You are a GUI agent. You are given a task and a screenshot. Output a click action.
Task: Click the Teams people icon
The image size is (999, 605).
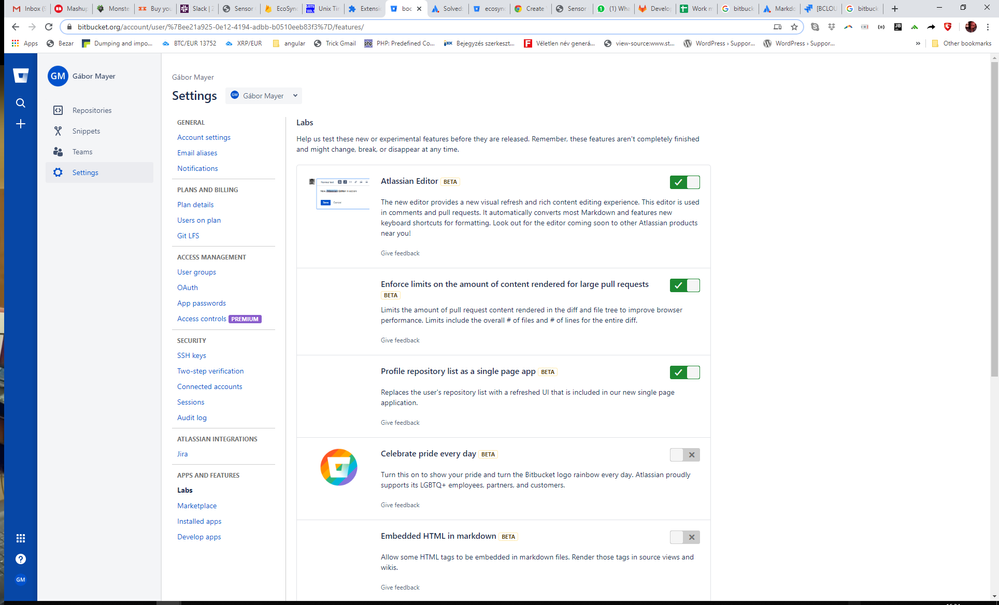pos(58,152)
